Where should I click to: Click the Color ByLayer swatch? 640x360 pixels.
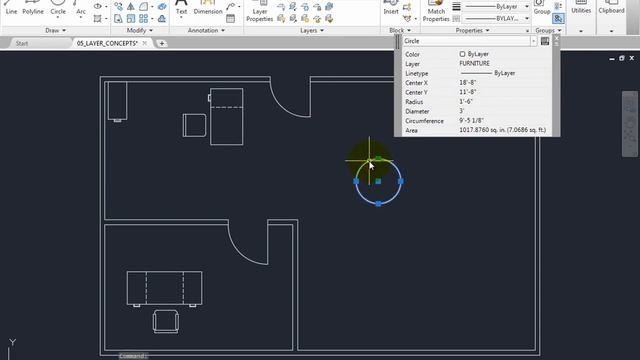click(x=462, y=54)
